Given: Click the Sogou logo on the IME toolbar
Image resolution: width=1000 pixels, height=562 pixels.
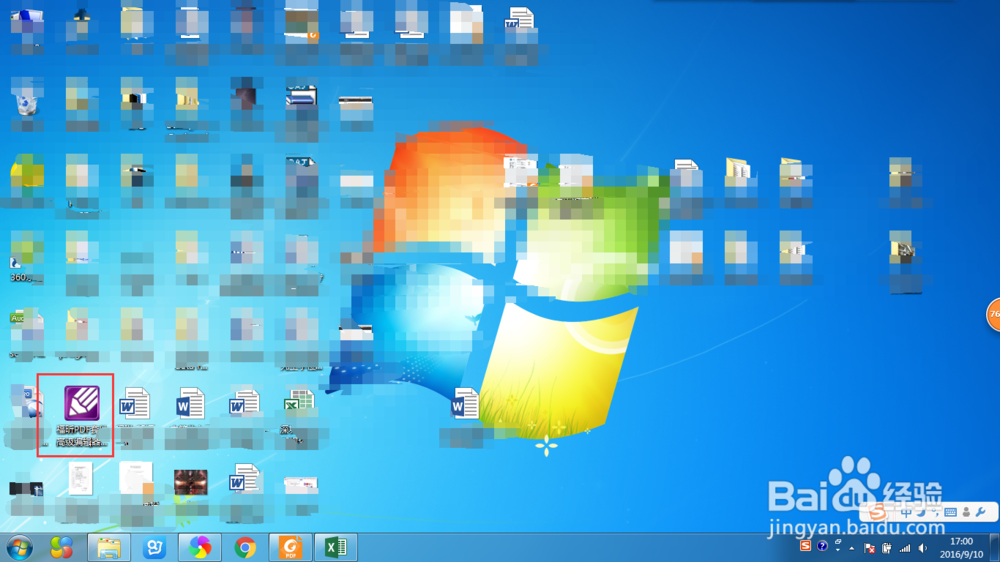Looking at the screenshot, I should pyautogui.click(x=878, y=512).
